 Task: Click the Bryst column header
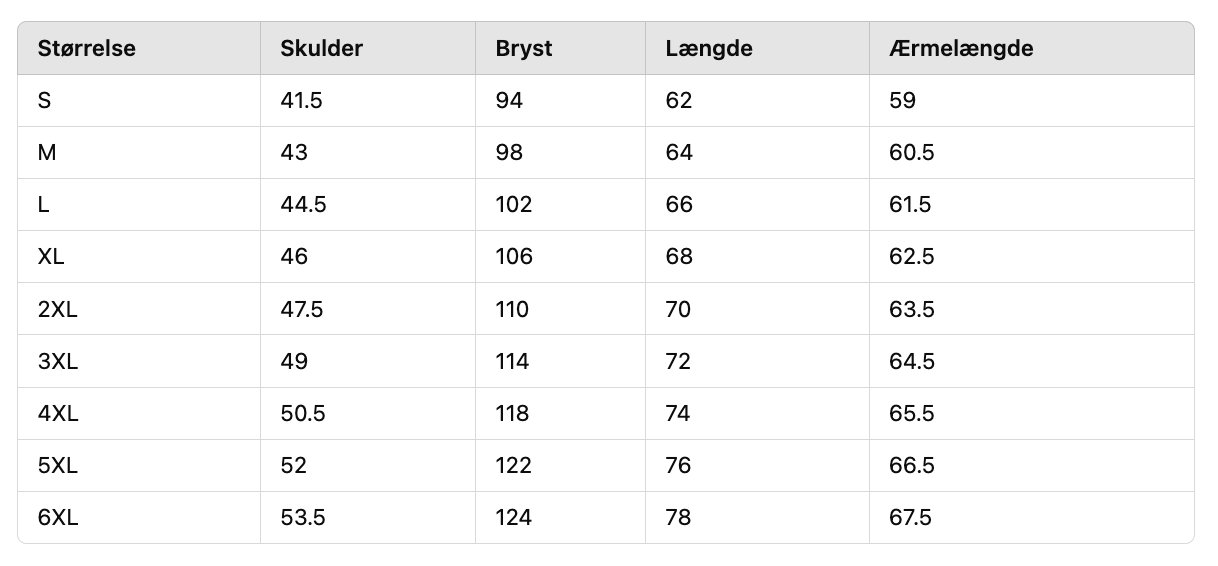(x=524, y=49)
